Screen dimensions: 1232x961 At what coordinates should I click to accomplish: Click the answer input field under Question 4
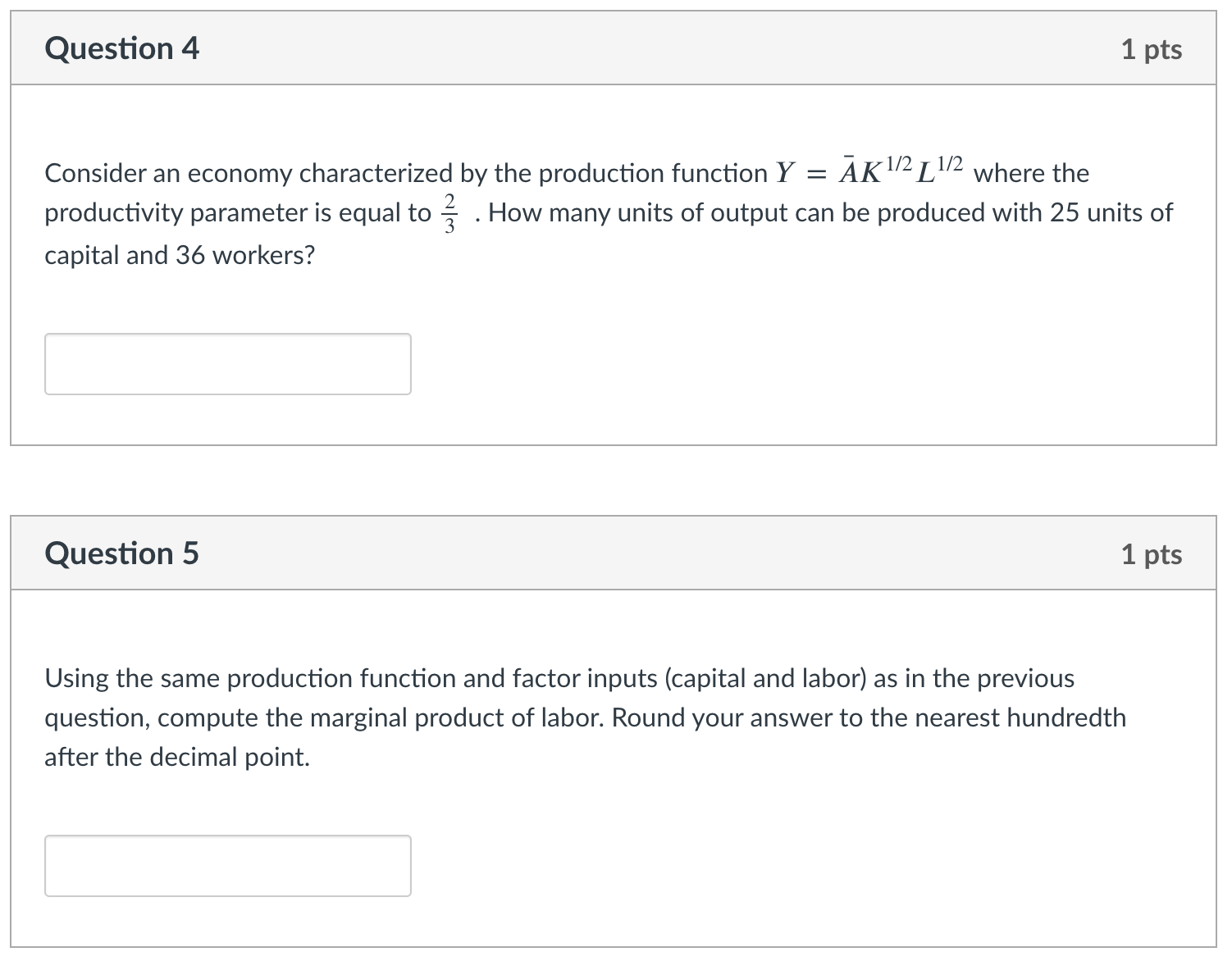[227, 363]
